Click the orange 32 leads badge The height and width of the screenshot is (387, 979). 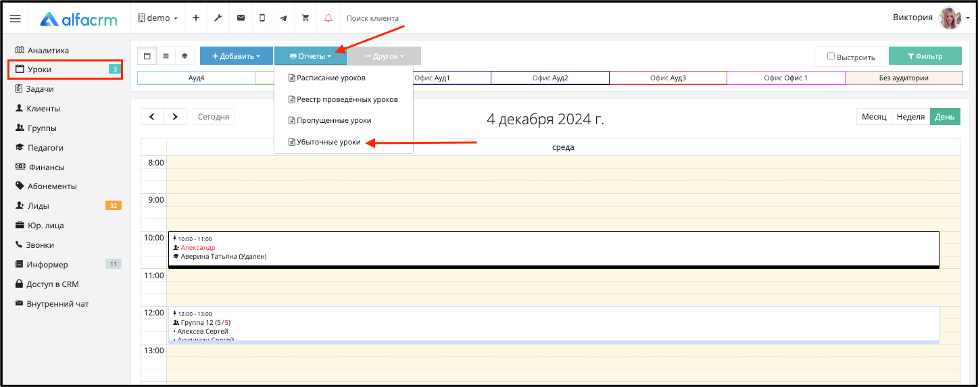coord(114,206)
